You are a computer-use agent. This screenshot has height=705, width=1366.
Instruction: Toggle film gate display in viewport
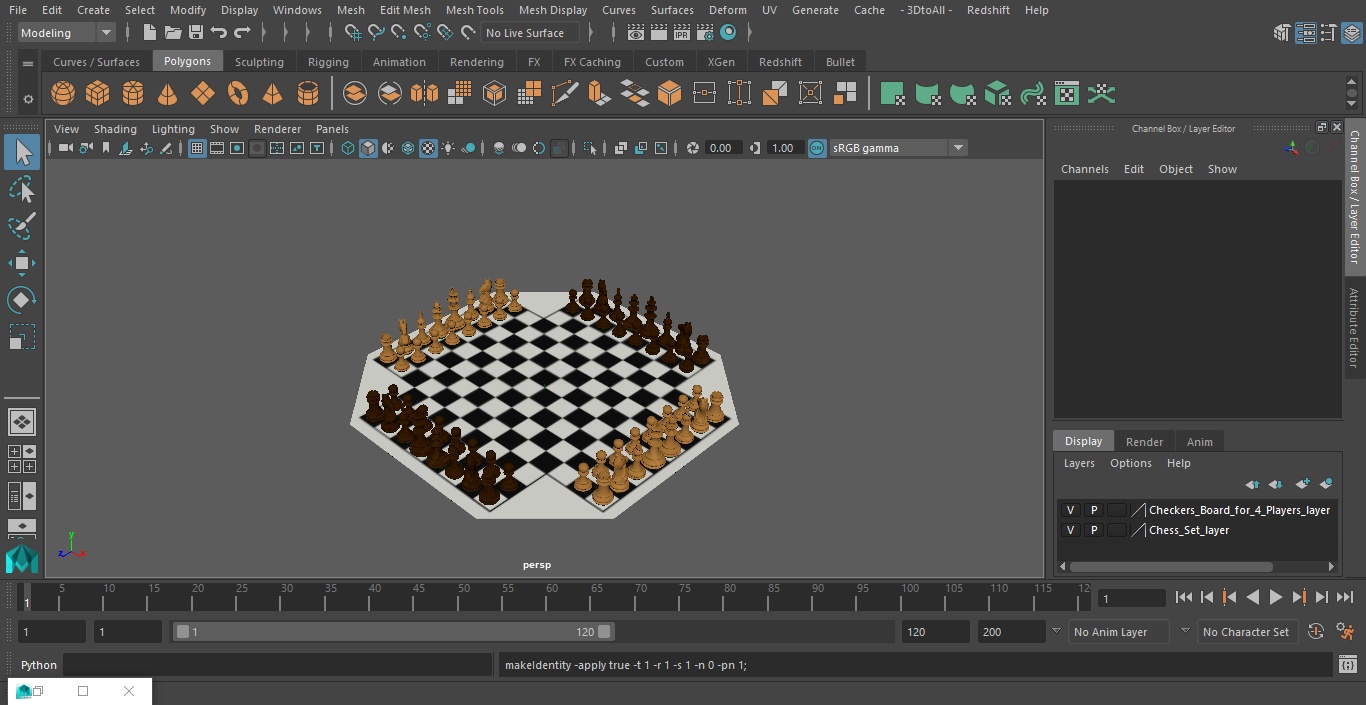[x=217, y=148]
